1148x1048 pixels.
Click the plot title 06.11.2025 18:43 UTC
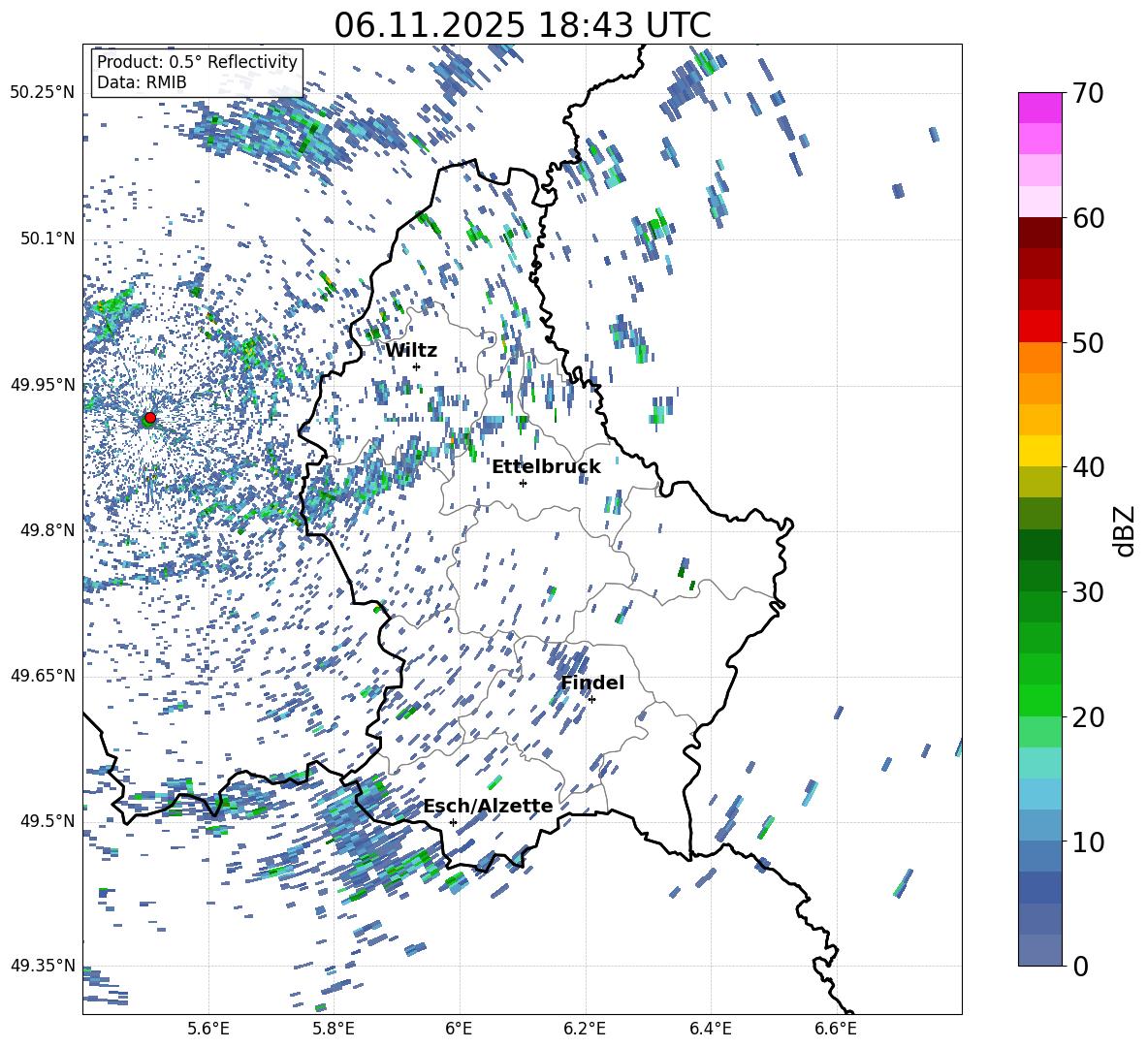[x=522, y=25]
